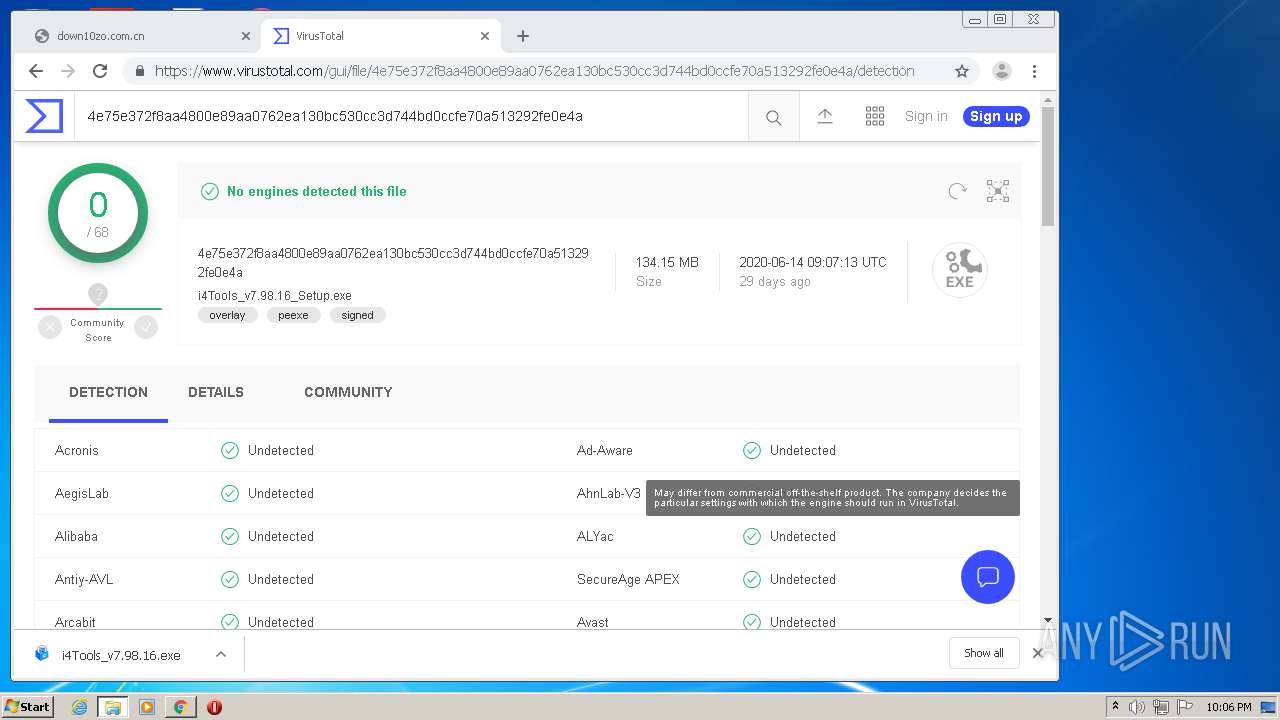Click the VirusTotal logo icon

44,116
